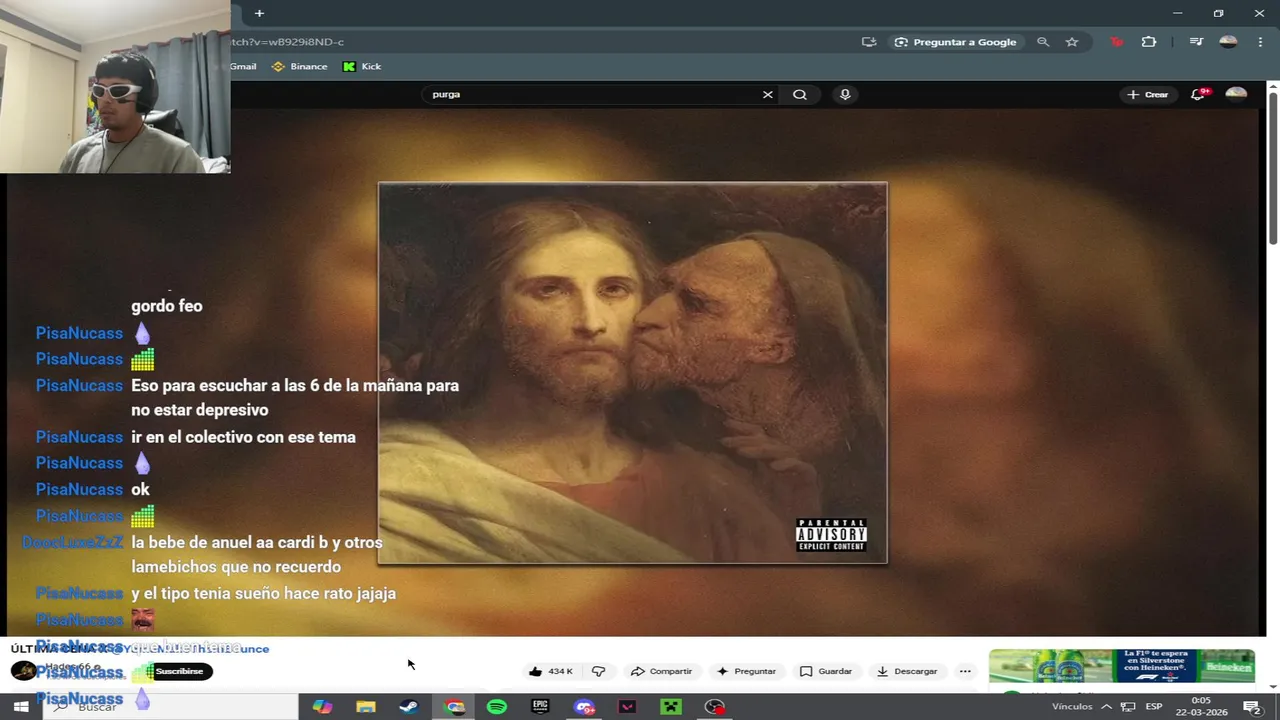Viewport: 1280px width, 720px height.
Task: Bookmark this page with the star icon
Action: coord(1072,42)
